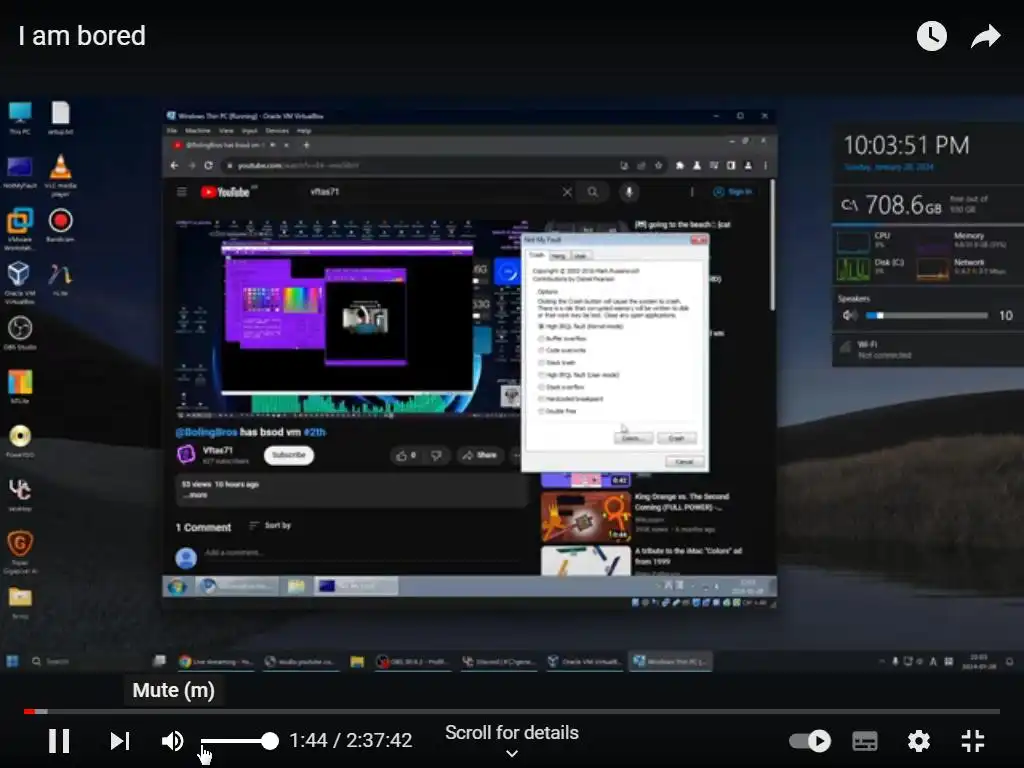Open the NotMyFault desktop shortcut

[x=20, y=172]
